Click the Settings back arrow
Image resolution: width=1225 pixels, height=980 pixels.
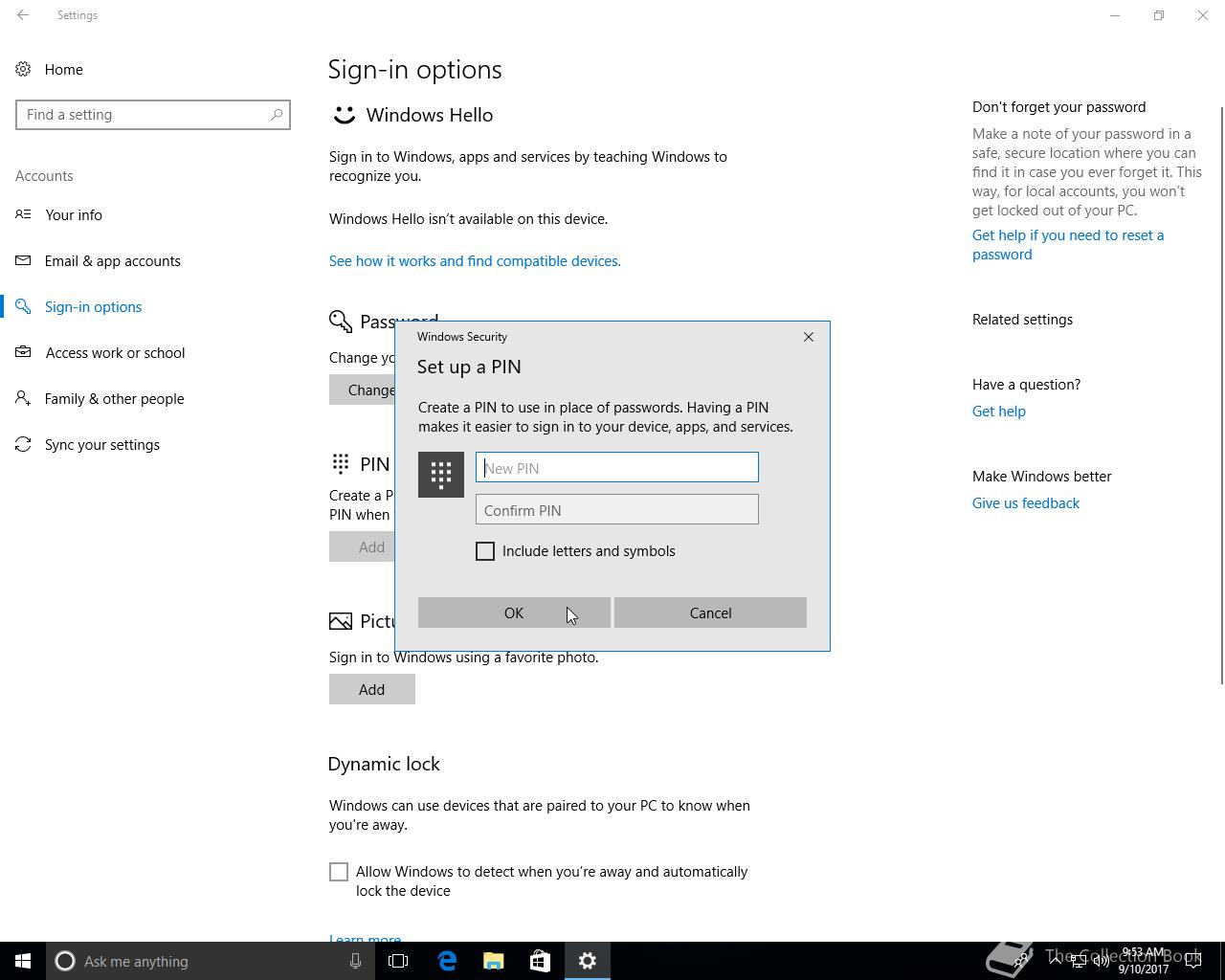point(23,15)
